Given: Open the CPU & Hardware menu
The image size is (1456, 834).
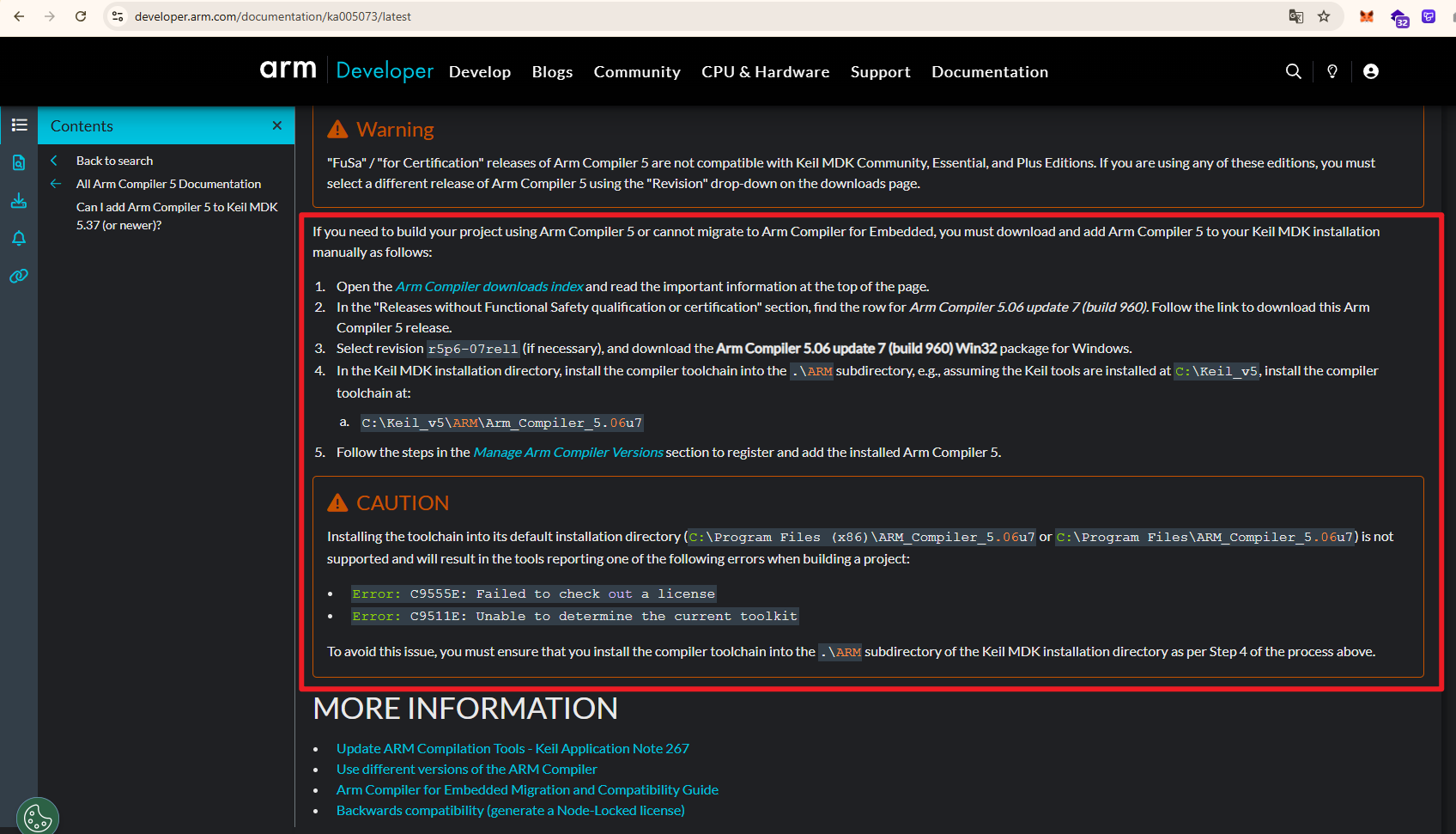Looking at the screenshot, I should (x=765, y=72).
